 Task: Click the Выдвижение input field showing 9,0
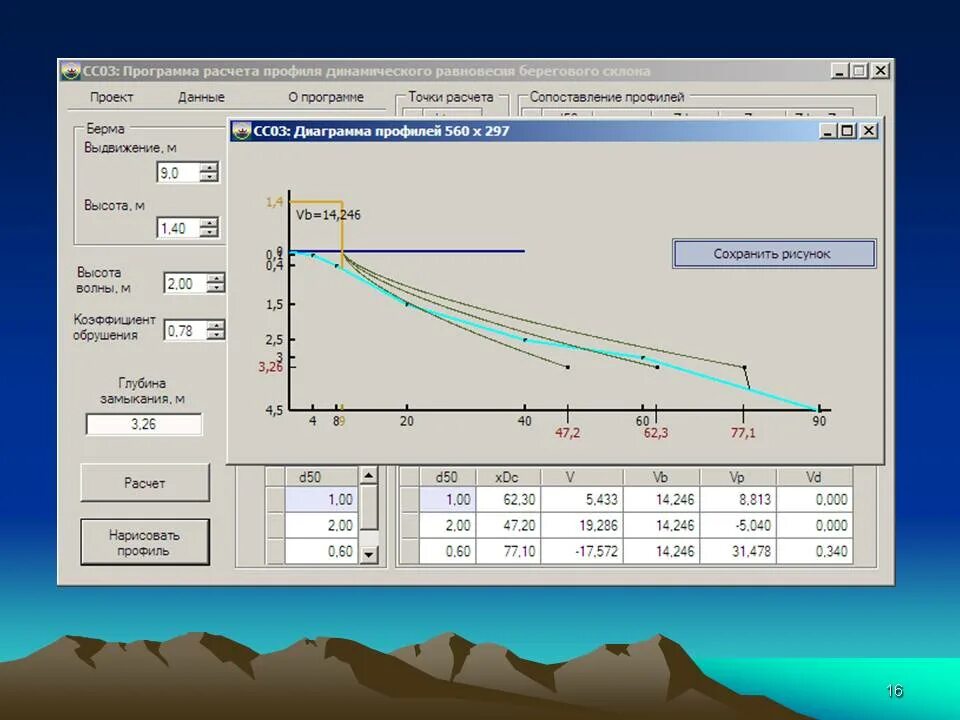click(x=178, y=173)
